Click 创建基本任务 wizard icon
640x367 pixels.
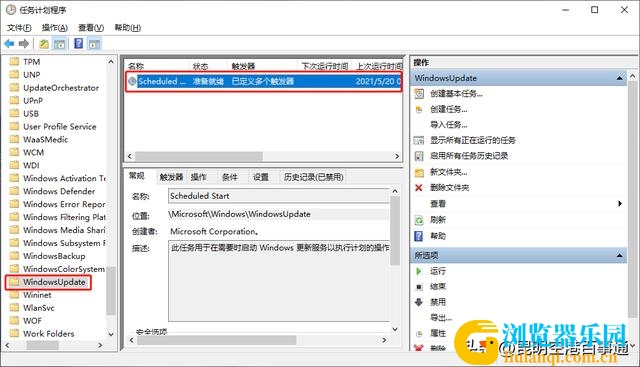(419, 93)
